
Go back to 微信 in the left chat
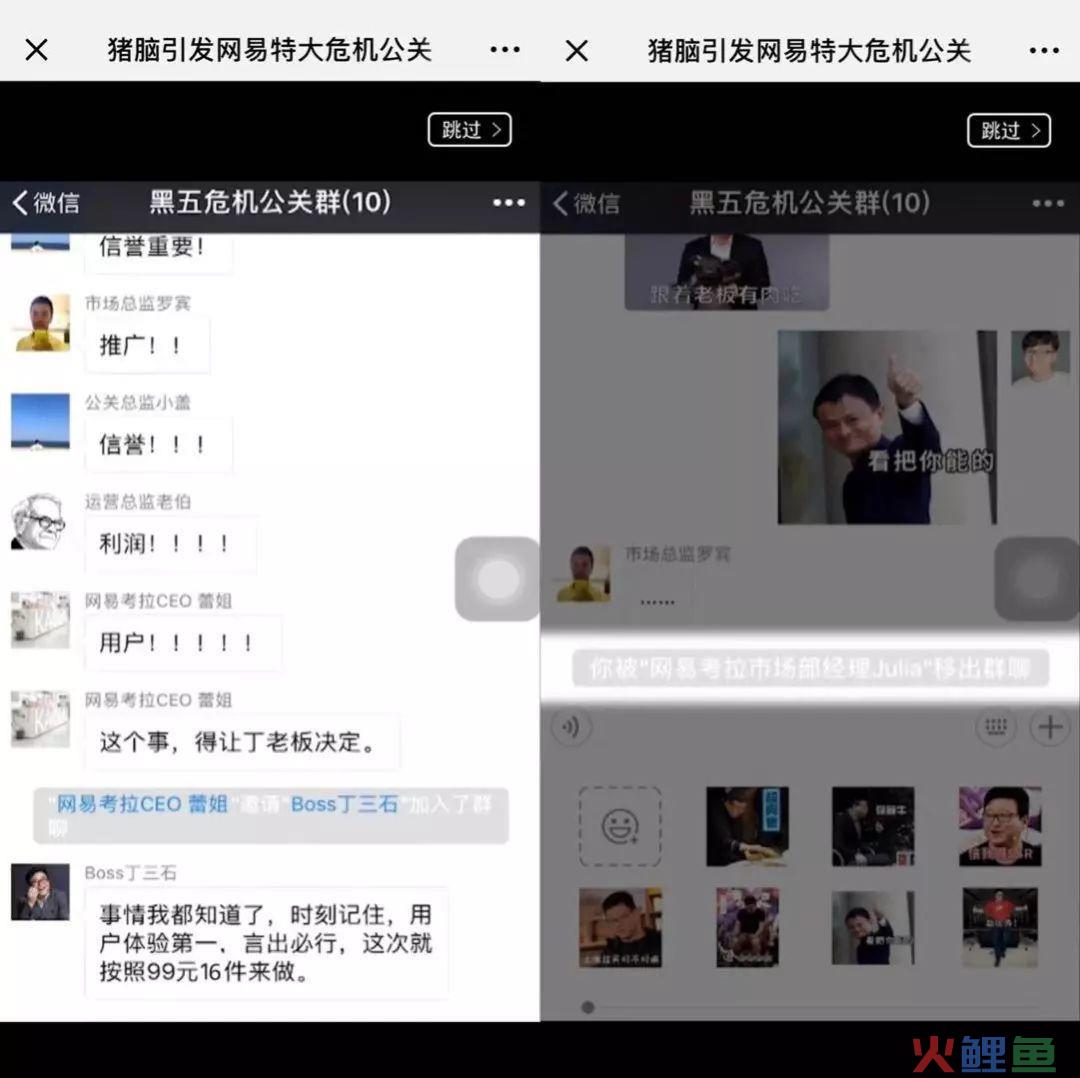[45, 203]
